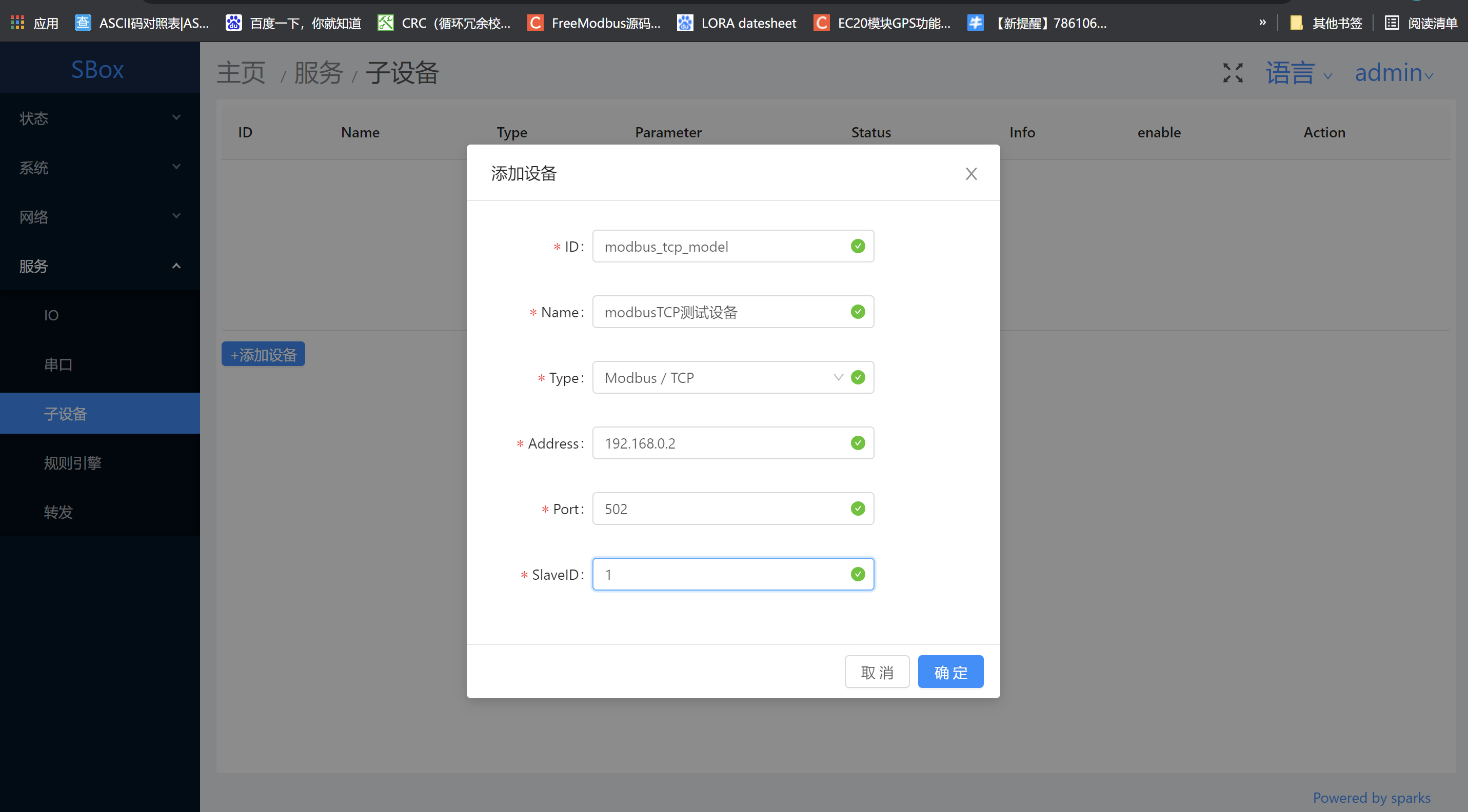Open the LORA datesheet bookmark
Image resolution: width=1468 pixels, height=812 pixels.
(737, 23)
